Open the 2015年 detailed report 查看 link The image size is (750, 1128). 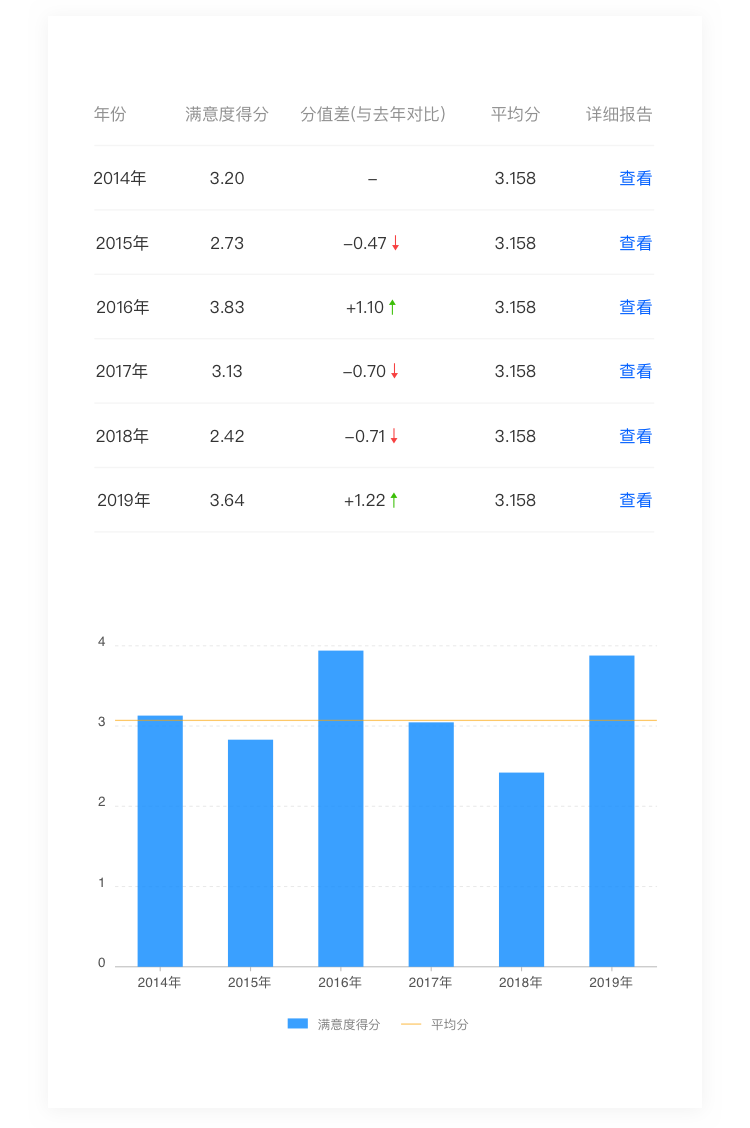[x=635, y=243]
